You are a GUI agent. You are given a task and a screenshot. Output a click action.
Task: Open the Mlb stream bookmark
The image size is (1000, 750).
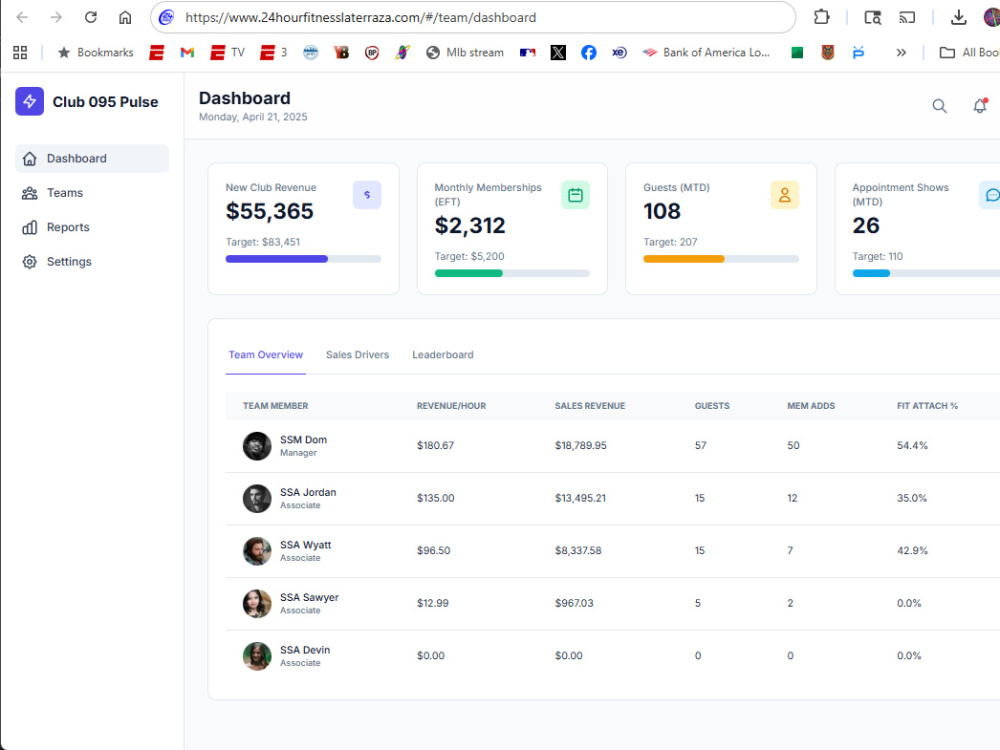coord(465,52)
